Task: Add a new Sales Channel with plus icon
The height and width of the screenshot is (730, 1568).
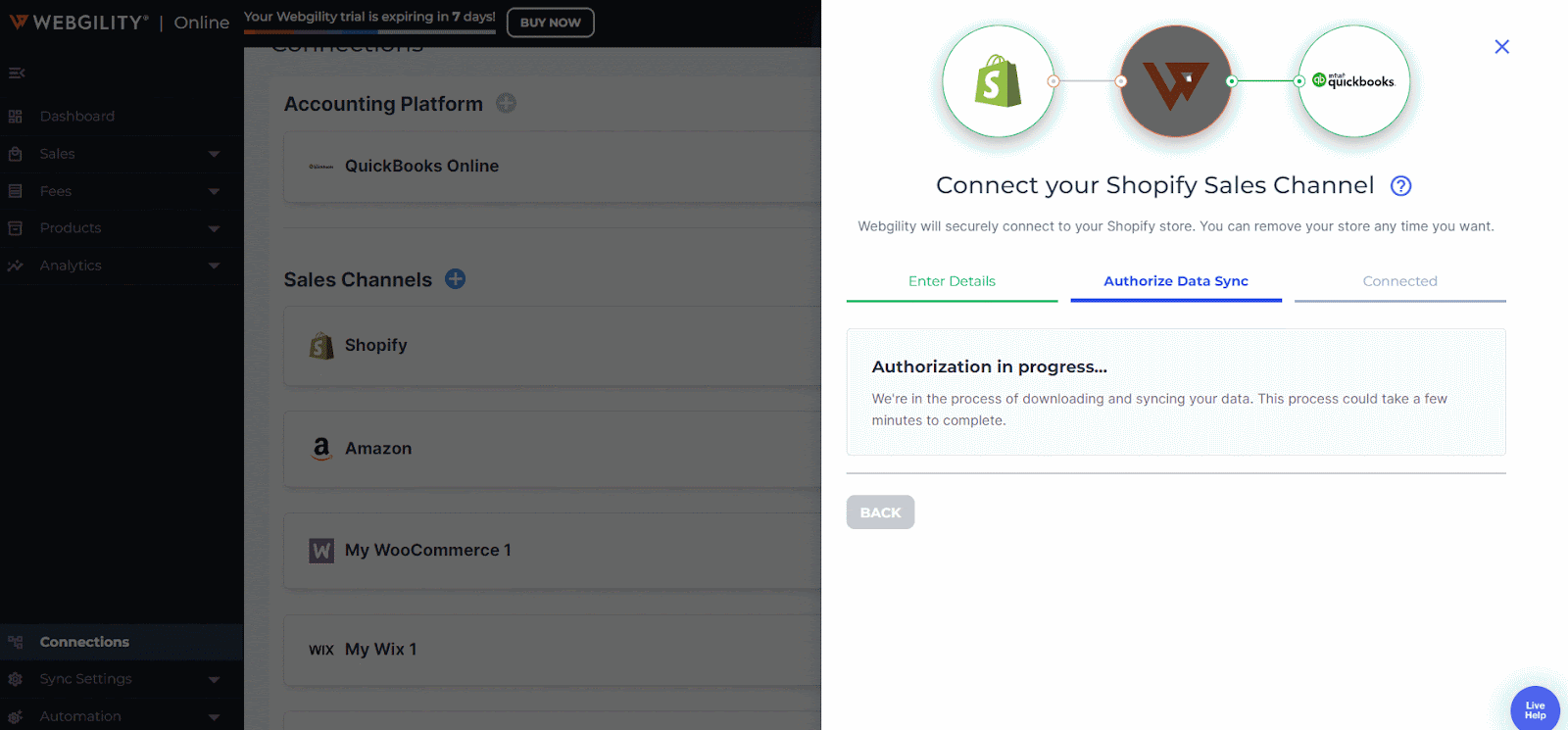Action: point(456,279)
